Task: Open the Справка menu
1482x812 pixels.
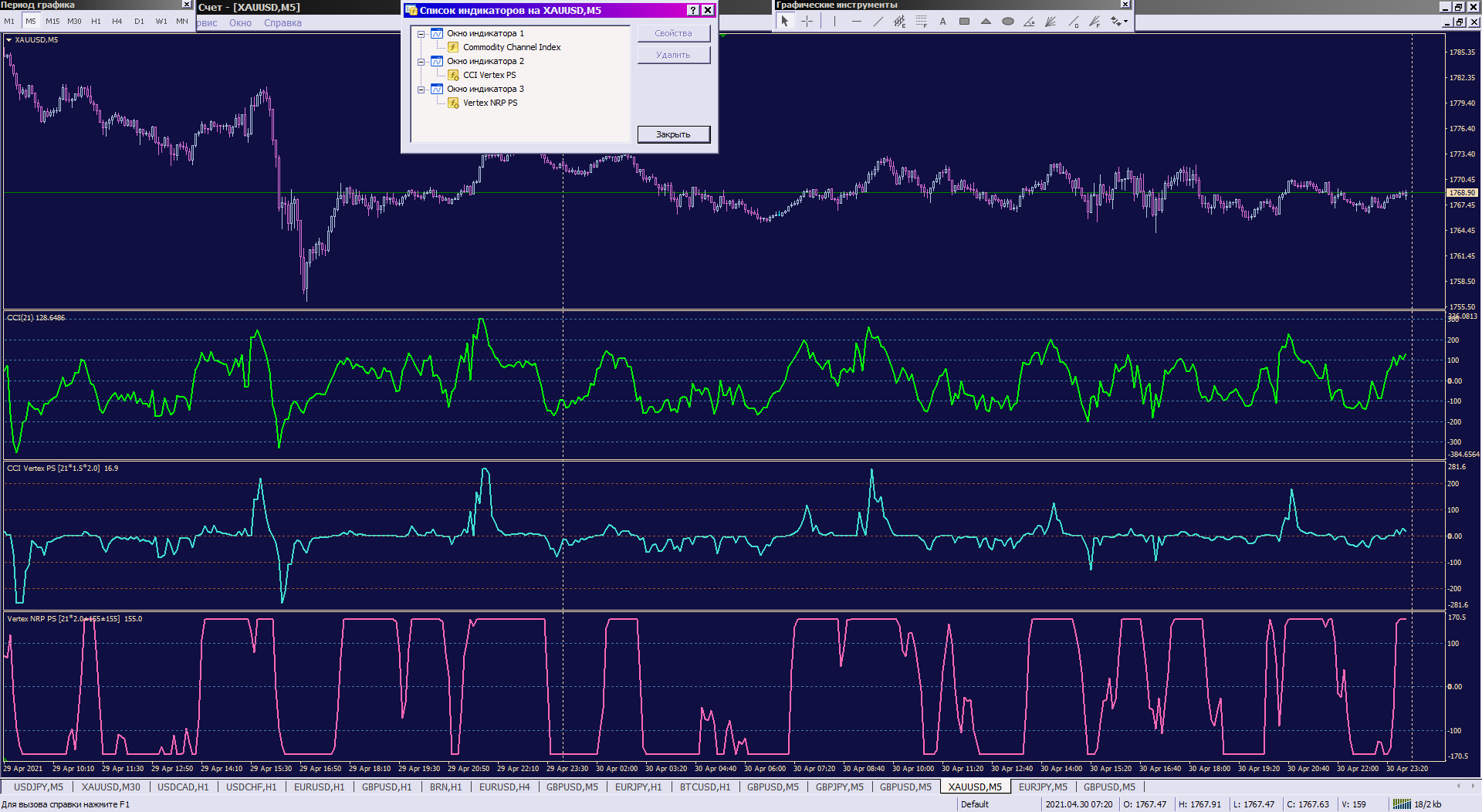Action: click(x=283, y=23)
